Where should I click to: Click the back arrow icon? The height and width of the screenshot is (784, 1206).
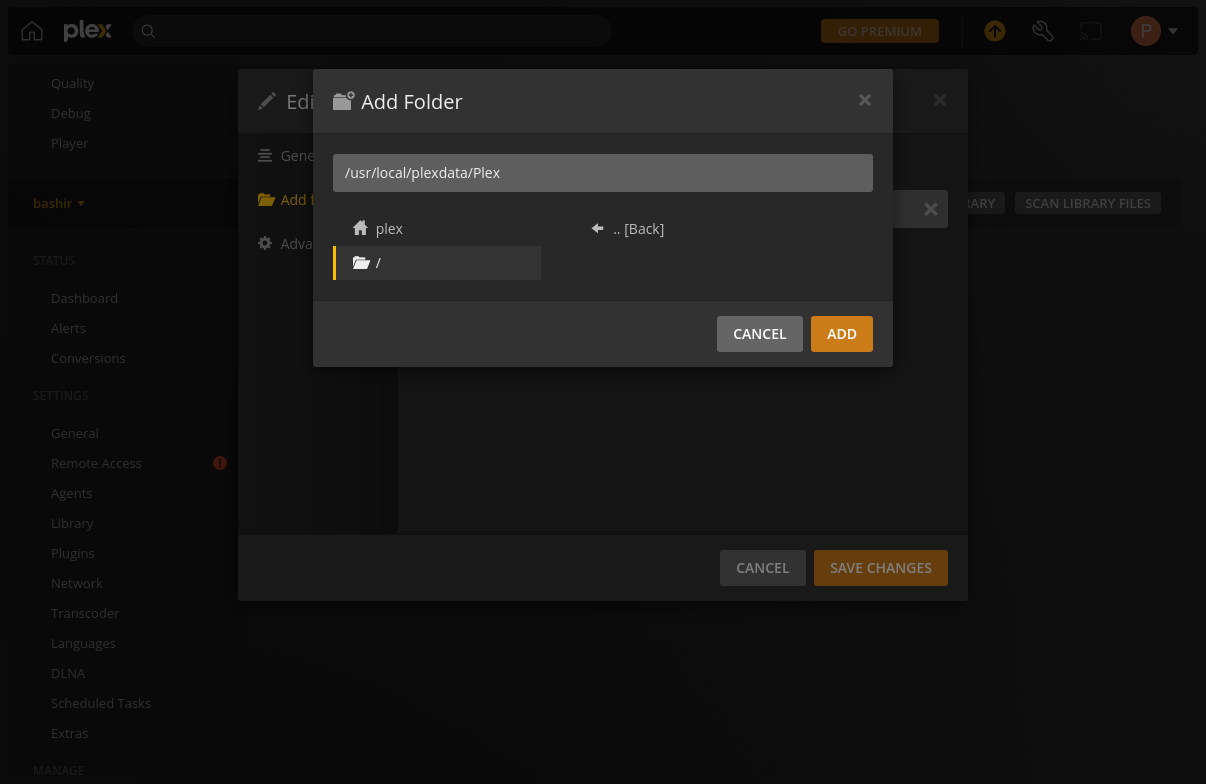tap(597, 228)
